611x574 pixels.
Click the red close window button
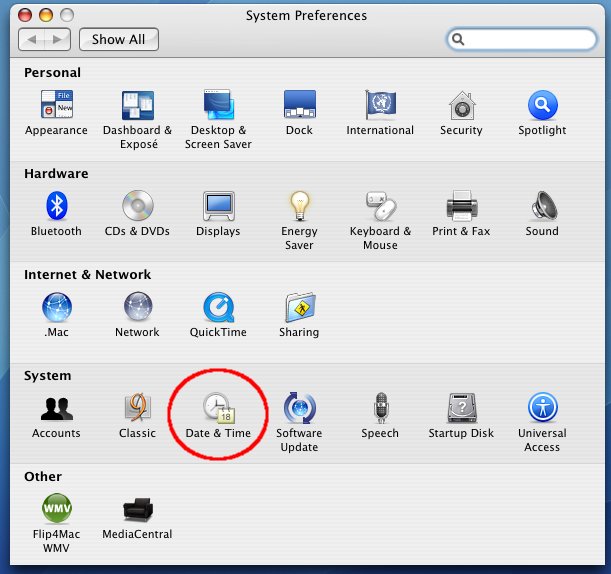(25, 15)
